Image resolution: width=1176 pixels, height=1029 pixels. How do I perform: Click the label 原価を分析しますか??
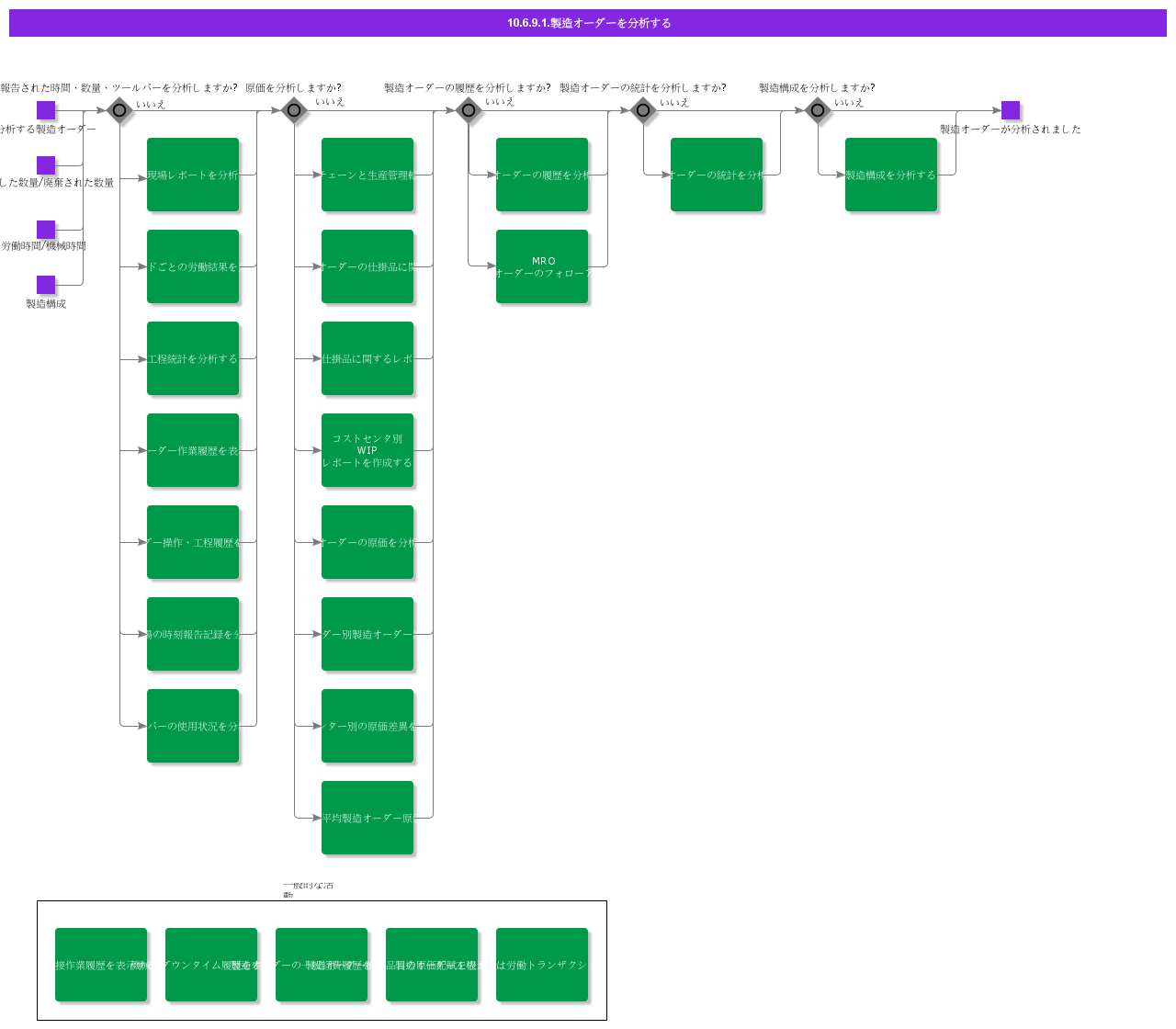tap(293, 88)
